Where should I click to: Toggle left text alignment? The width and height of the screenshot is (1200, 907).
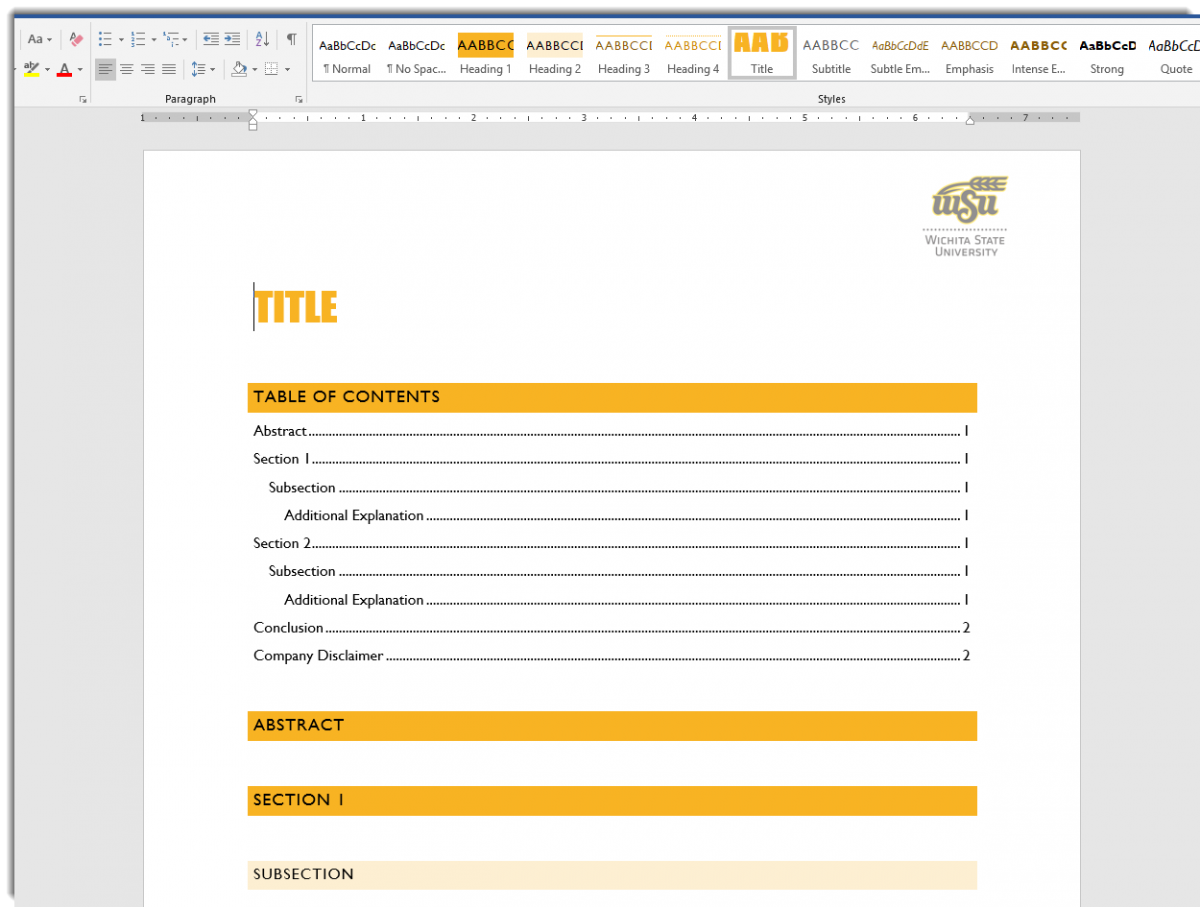[x=105, y=69]
